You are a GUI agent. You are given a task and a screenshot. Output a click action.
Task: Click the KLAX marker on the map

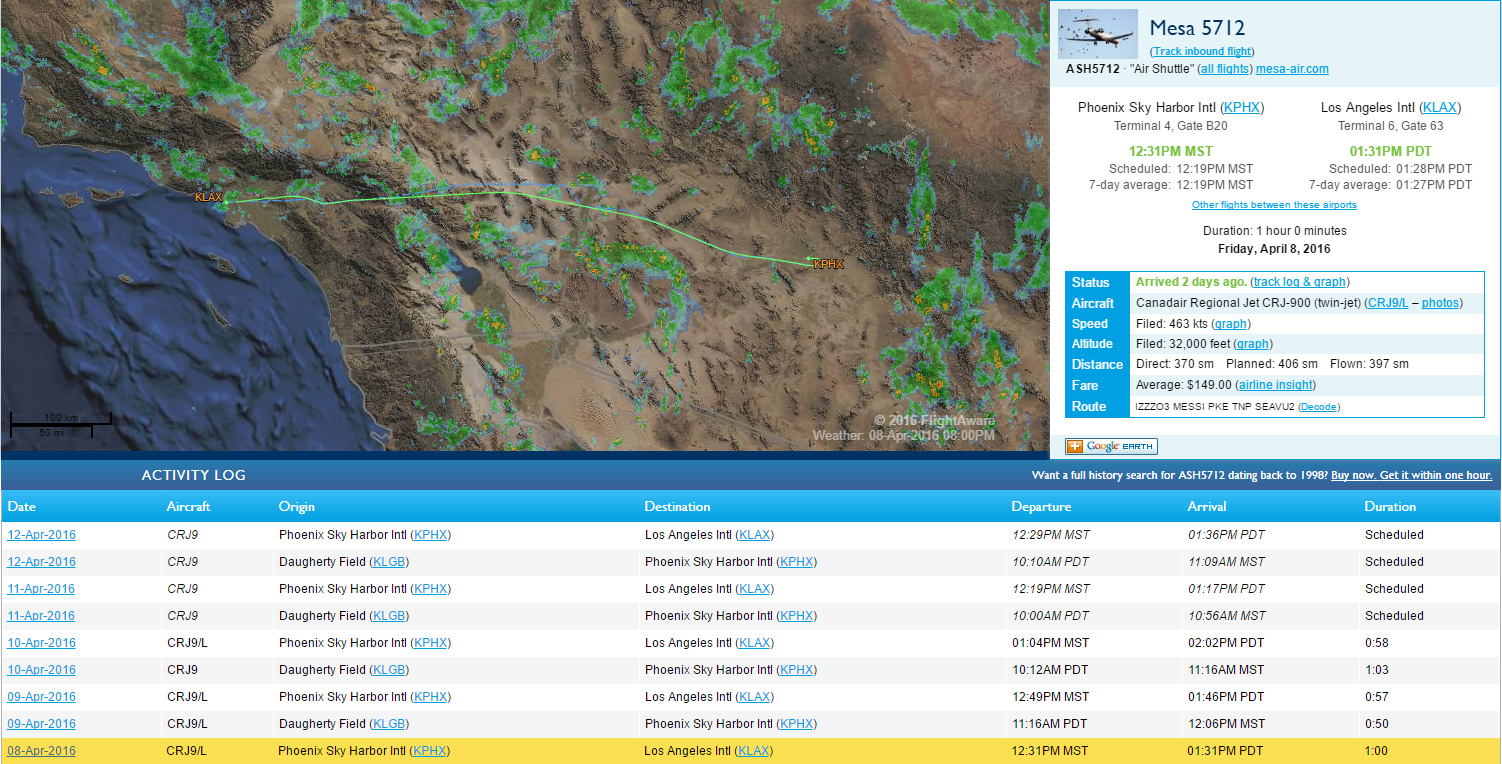tap(209, 198)
